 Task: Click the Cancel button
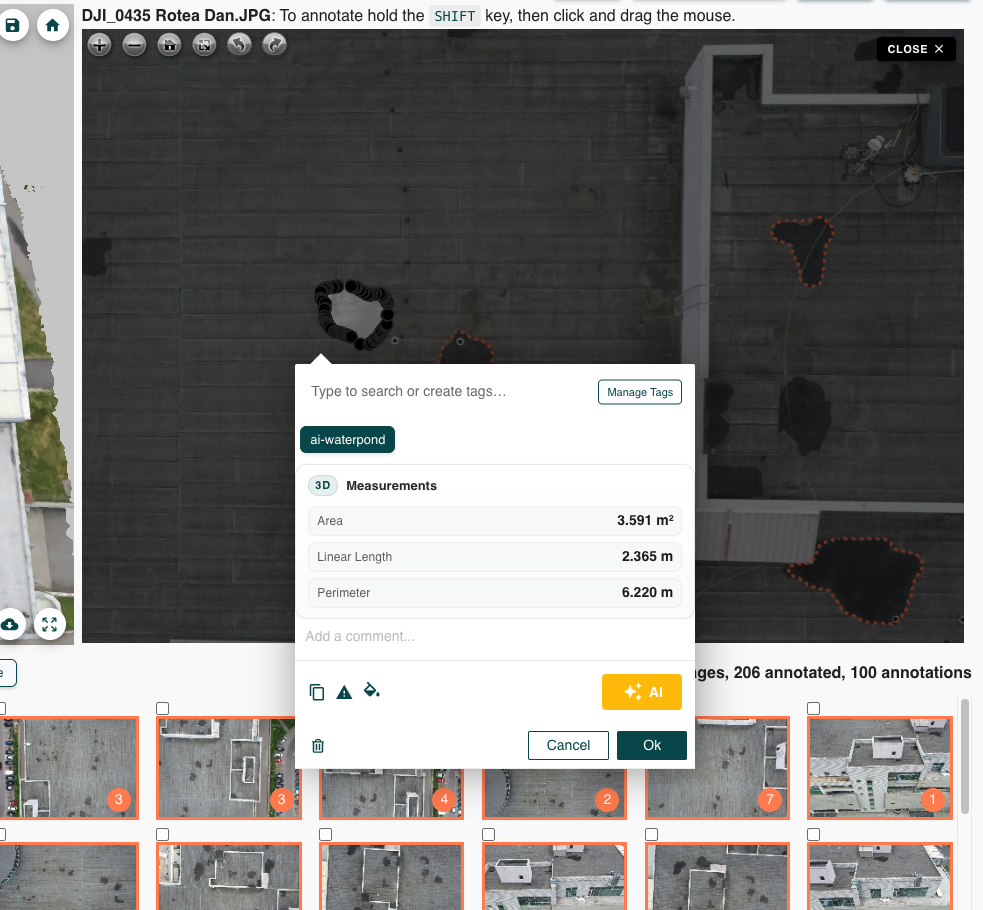568,745
